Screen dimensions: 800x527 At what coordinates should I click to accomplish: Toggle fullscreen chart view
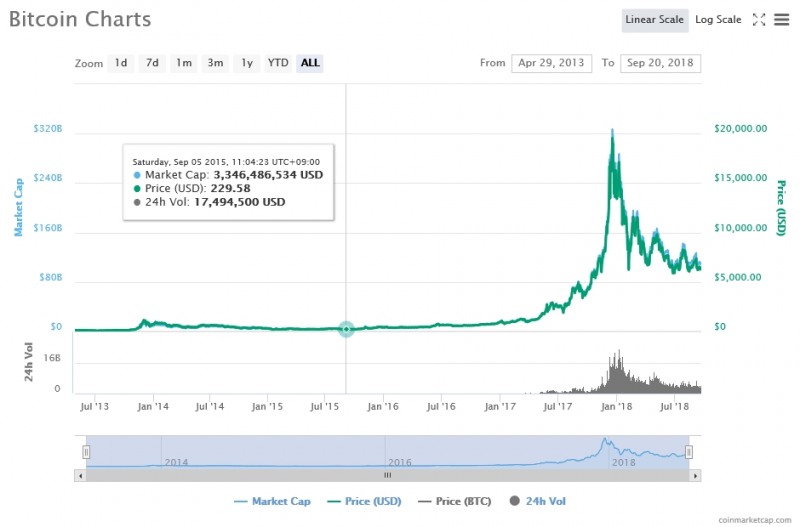759,19
